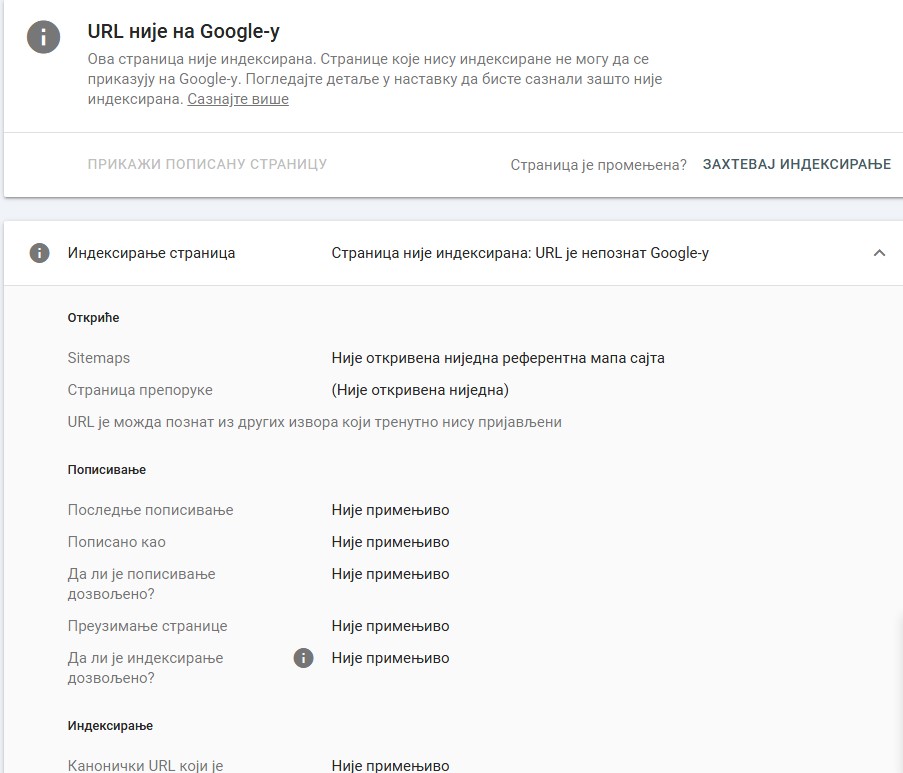This screenshot has height=773, width=903.
Task: Click the info icon beside 'Да ли је индексирање дозвољено?'
Action: click(x=303, y=658)
